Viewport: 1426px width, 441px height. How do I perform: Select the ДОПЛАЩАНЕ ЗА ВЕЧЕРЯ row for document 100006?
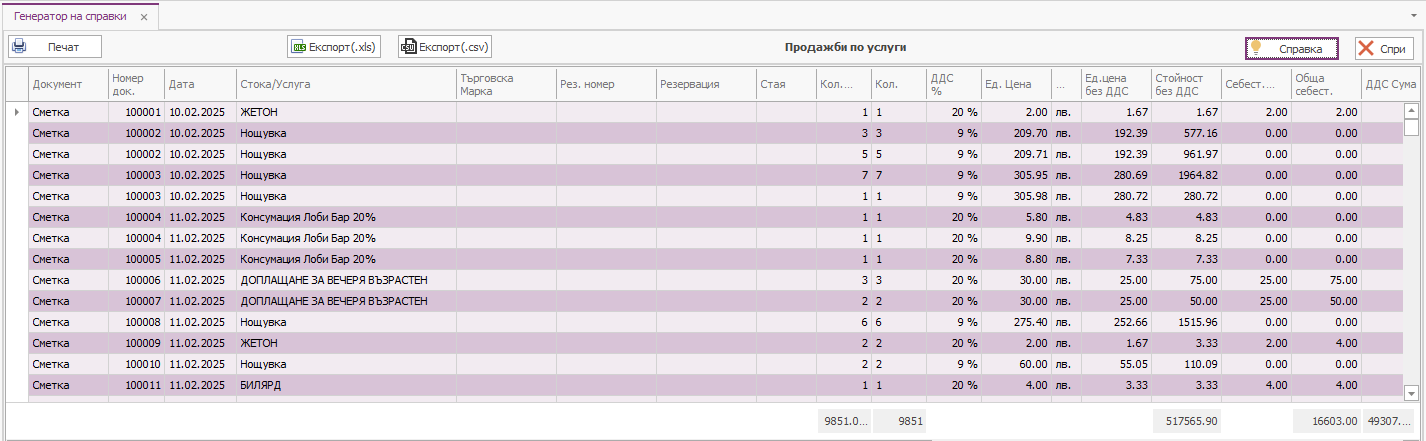coord(345,280)
